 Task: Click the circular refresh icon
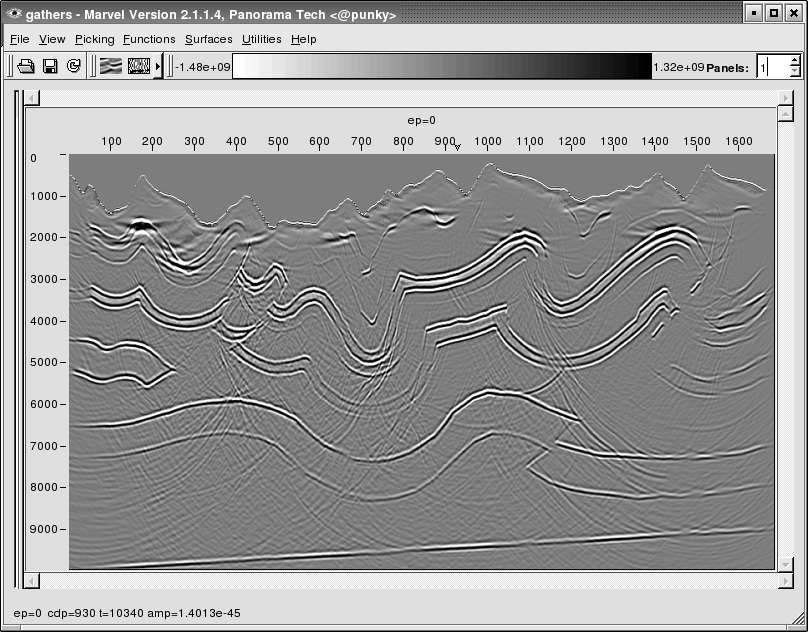(74, 66)
